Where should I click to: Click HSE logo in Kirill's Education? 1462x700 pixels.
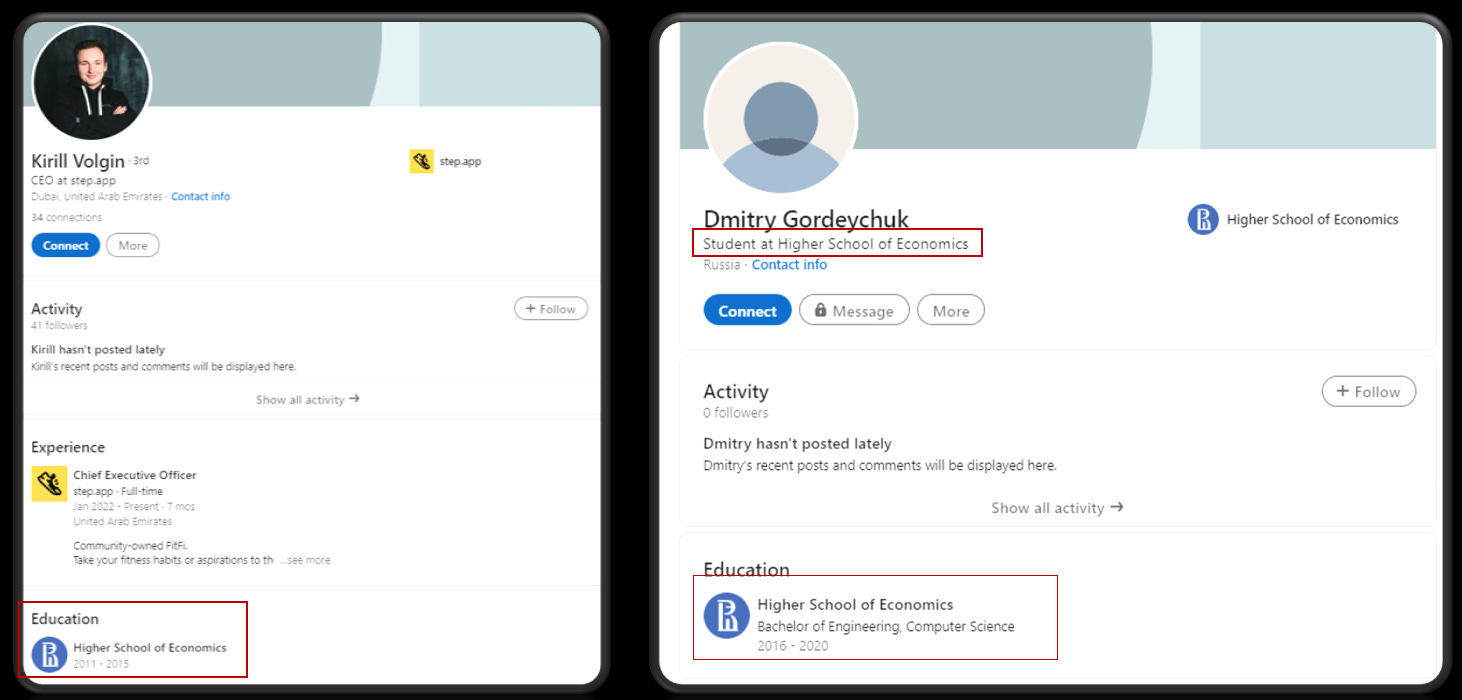pos(49,655)
